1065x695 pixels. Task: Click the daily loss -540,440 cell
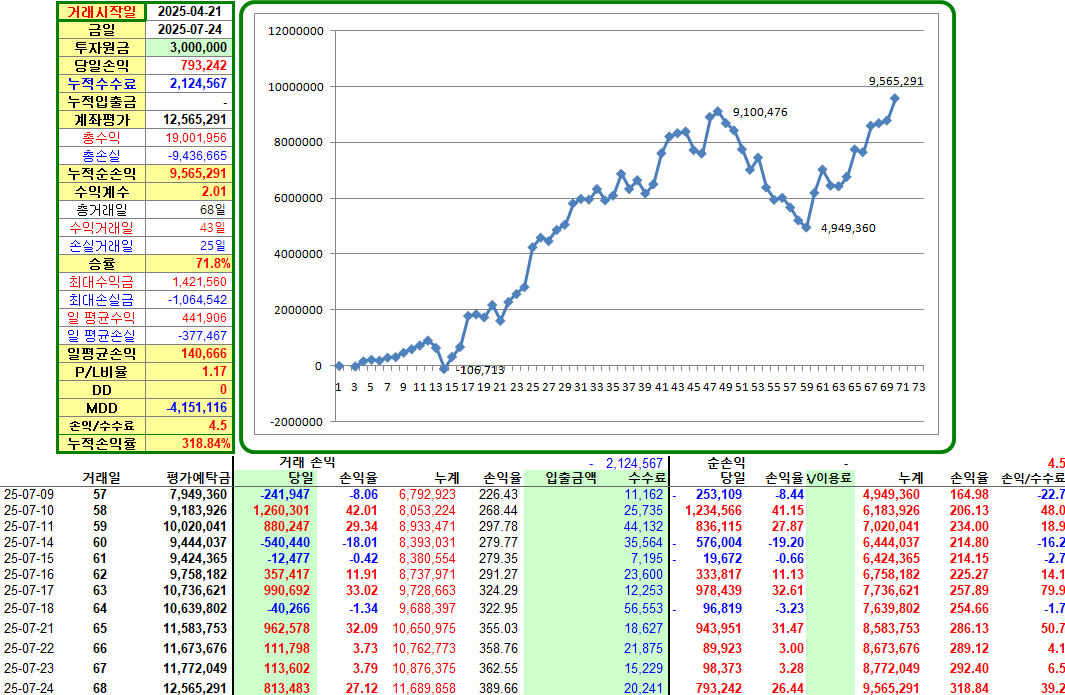point(285,543)
